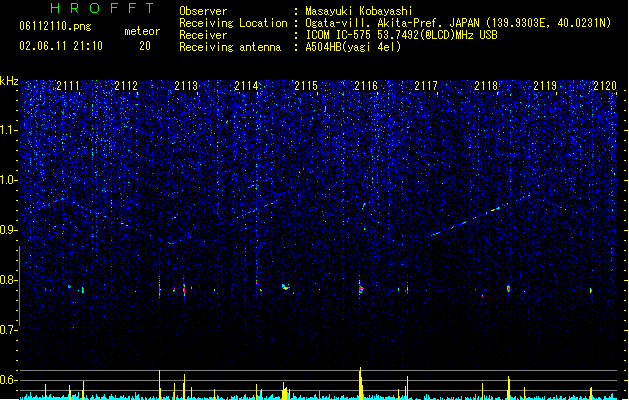Screen dimensions: 629x400
Task: Click the 2119 time marker
Action: [545, 86]
